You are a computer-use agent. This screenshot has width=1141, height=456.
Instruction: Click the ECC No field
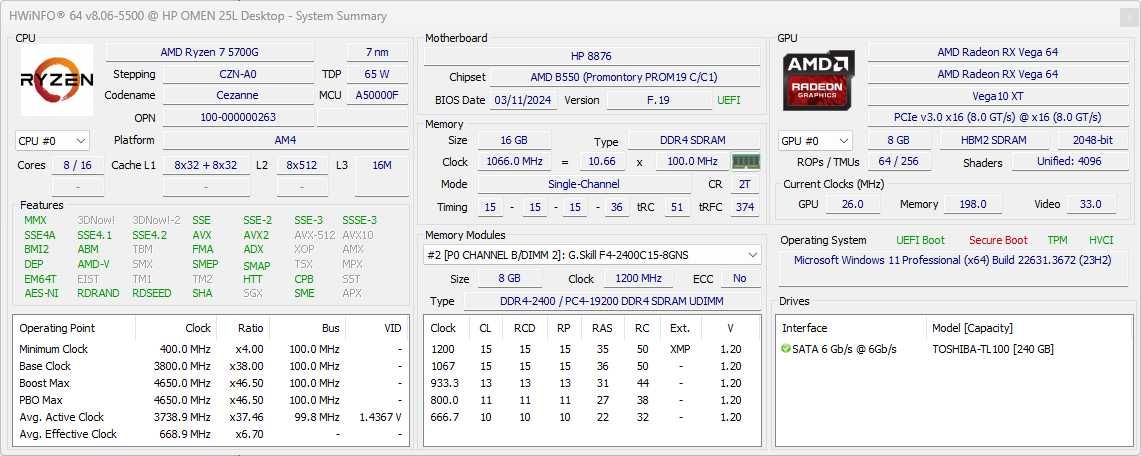(740, 278)
